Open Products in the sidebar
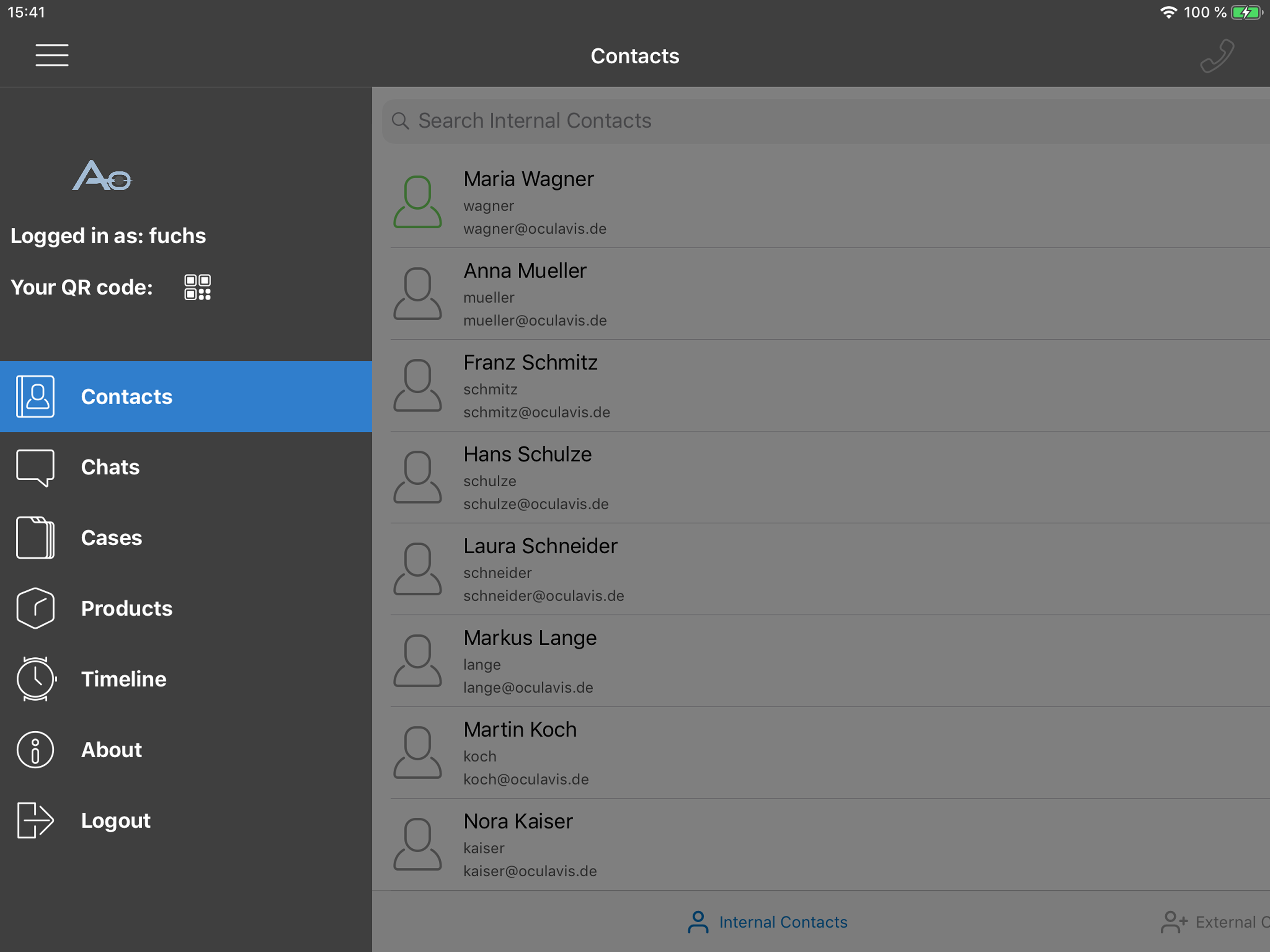Screen dimensions: 1270x952 186,608
